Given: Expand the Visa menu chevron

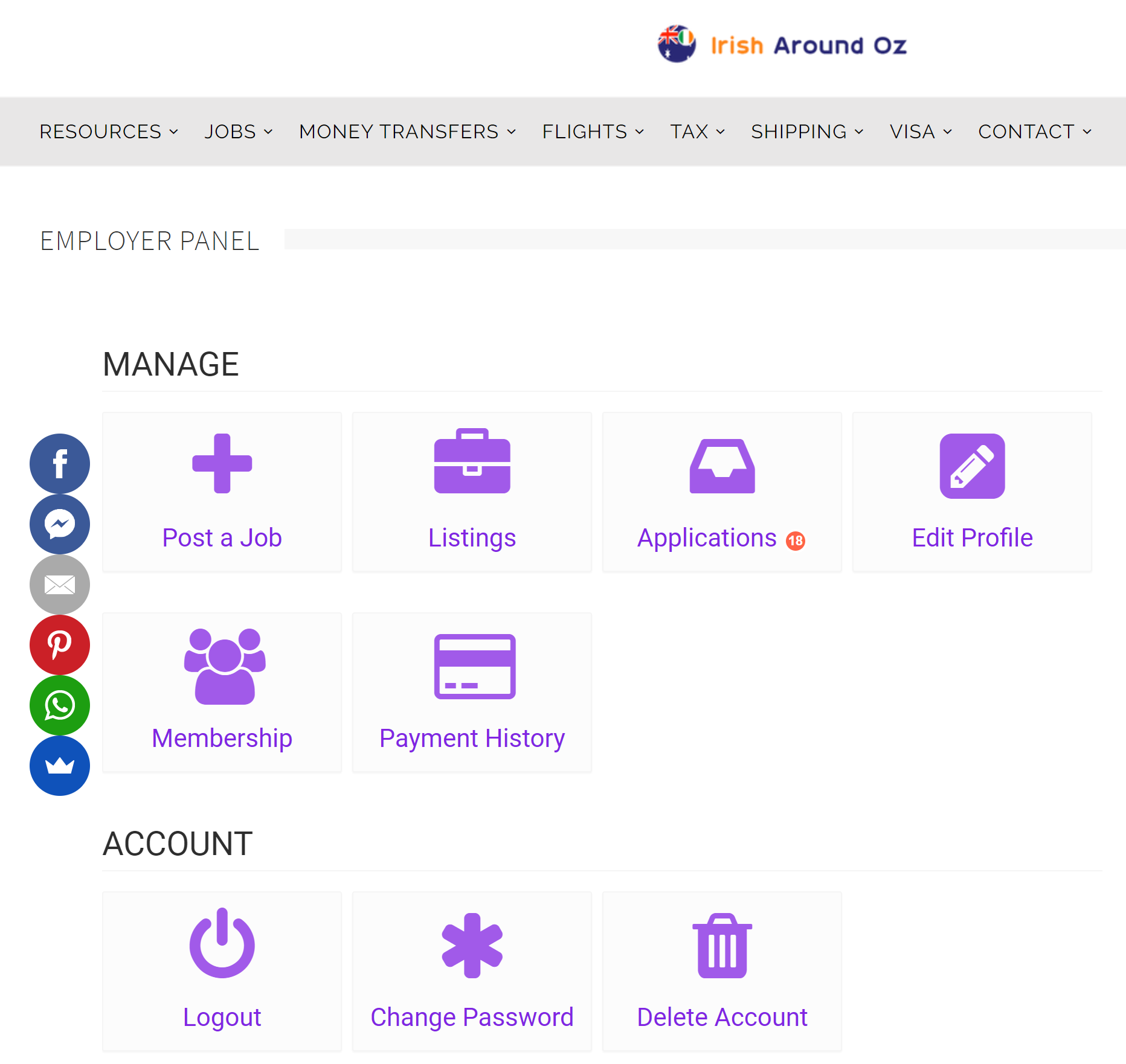Looking at the screenshot, I should coord(948,132).
